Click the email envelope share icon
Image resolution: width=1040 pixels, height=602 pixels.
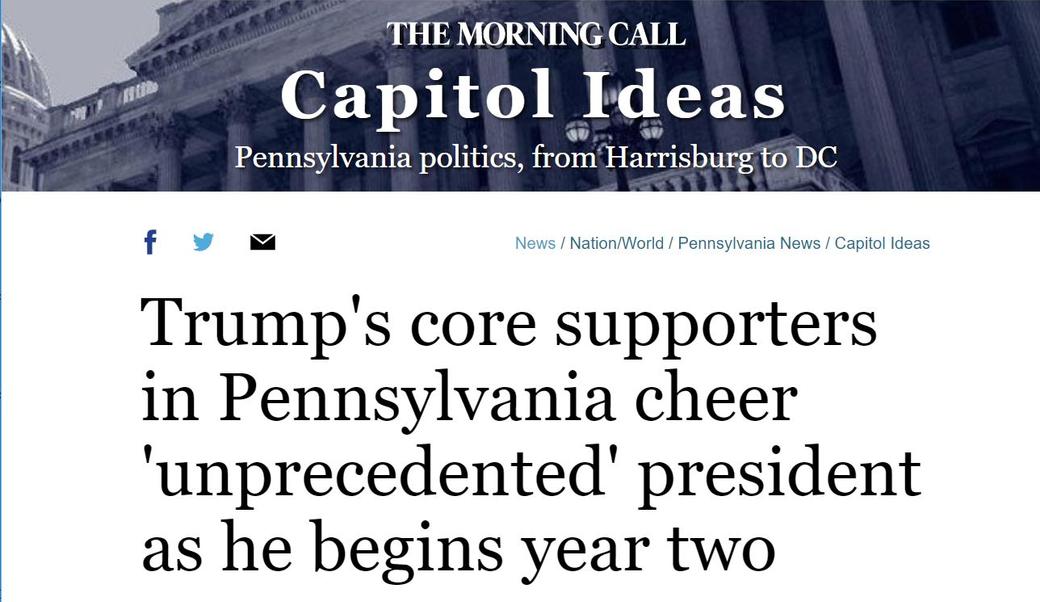point(262,242)
